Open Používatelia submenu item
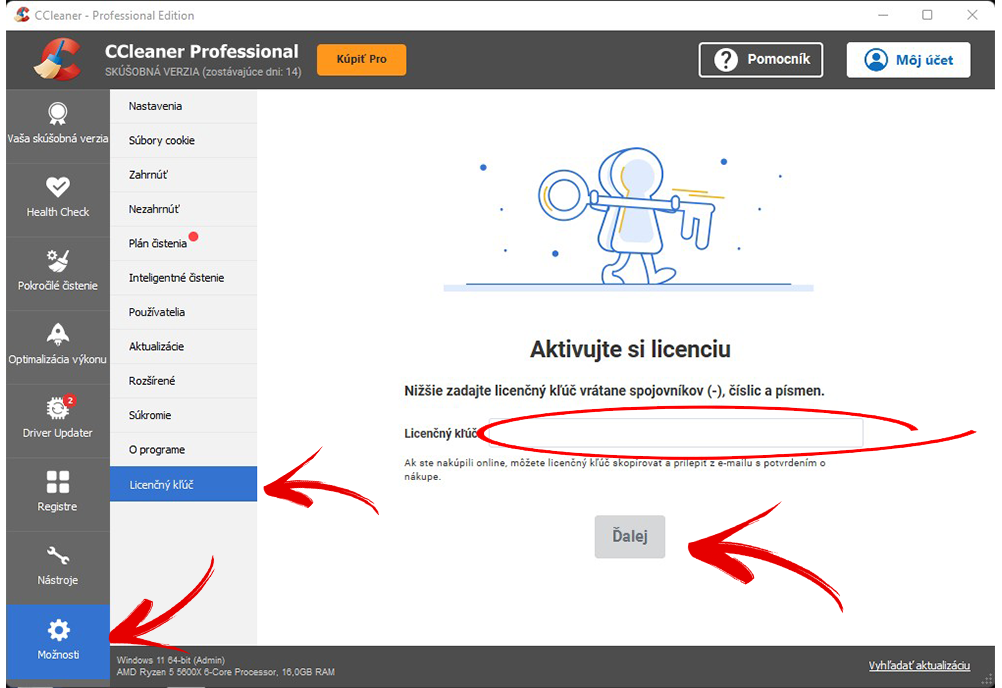Screen dimensions: 1002x688 tap(183, 312)
